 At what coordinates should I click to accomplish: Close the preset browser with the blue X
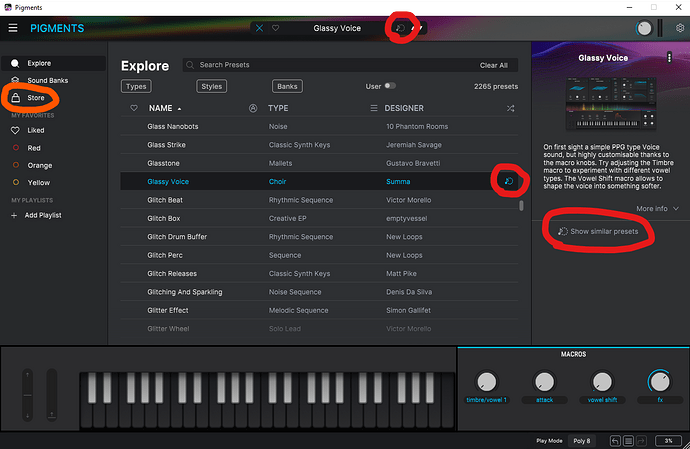tap(259, 28)
